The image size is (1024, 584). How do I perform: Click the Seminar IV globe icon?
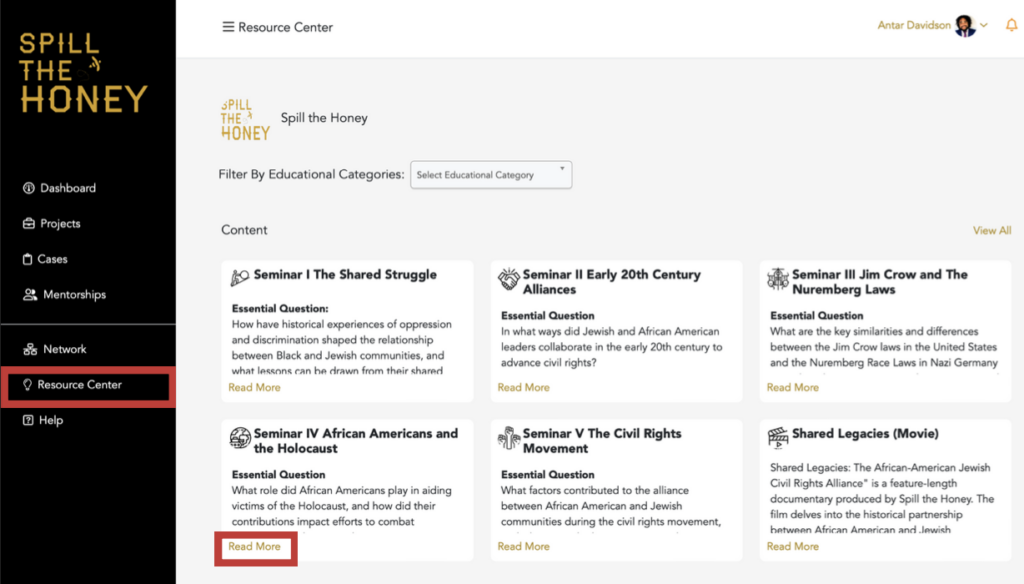[x=240, y=438]
